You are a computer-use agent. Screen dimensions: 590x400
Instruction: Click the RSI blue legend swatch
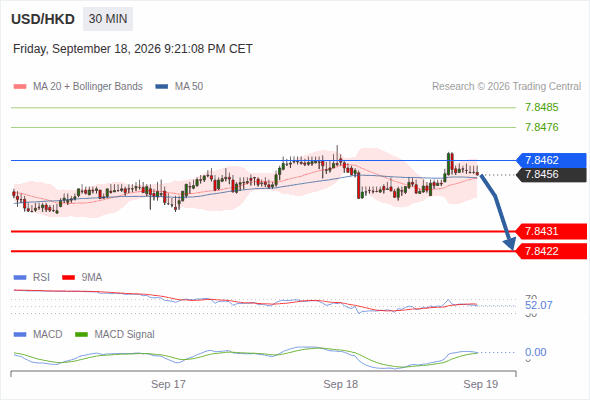click(20, 278)
